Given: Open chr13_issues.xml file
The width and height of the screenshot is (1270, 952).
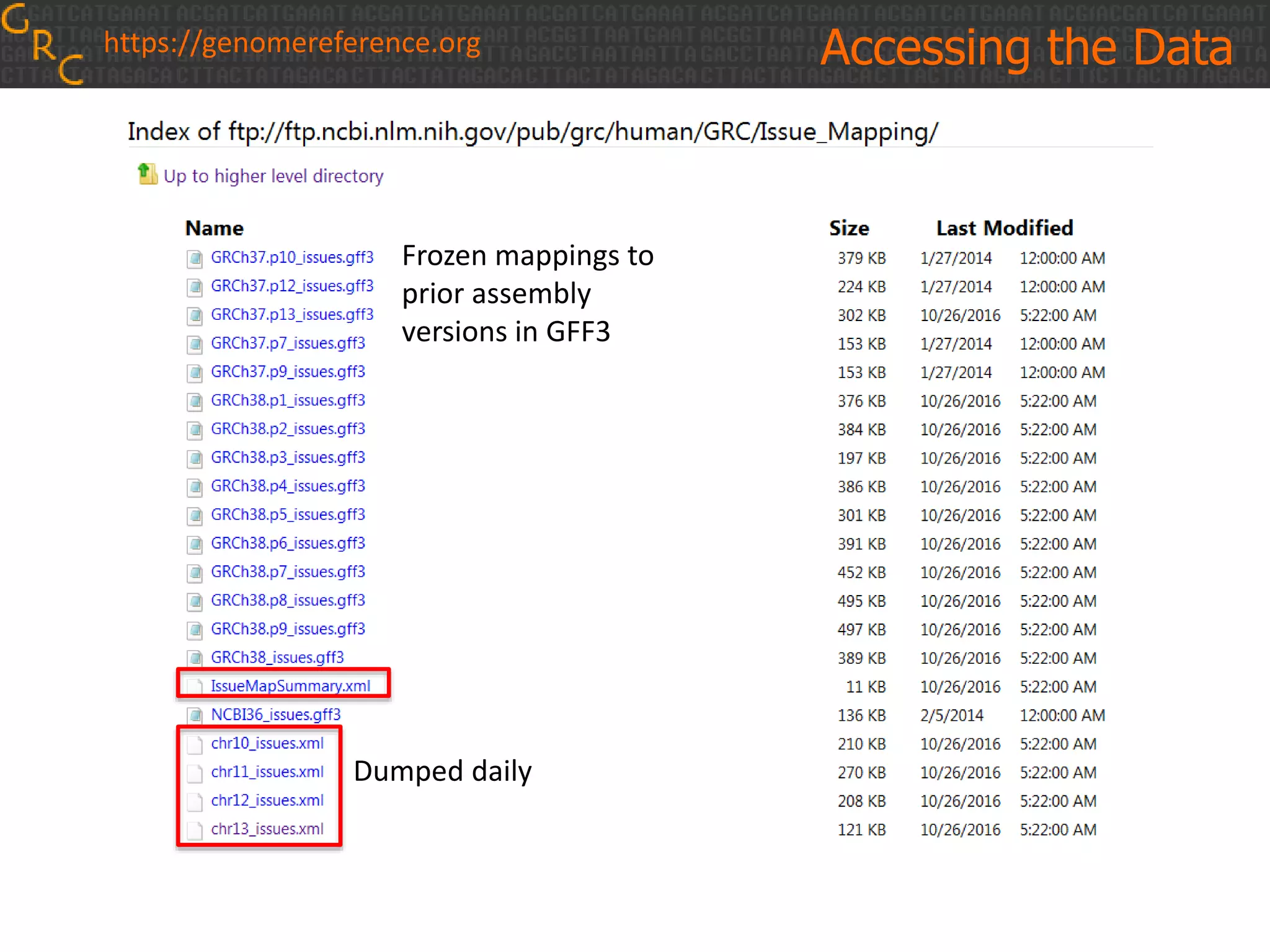Looking at the screenshot, I should 267,828.
